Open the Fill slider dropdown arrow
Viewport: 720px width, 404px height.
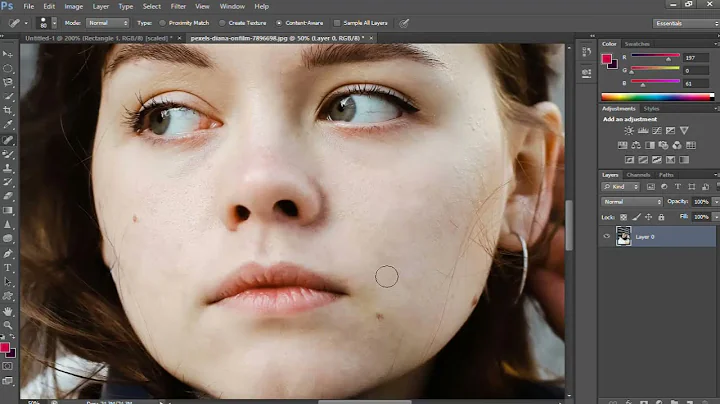pos(716,217)
